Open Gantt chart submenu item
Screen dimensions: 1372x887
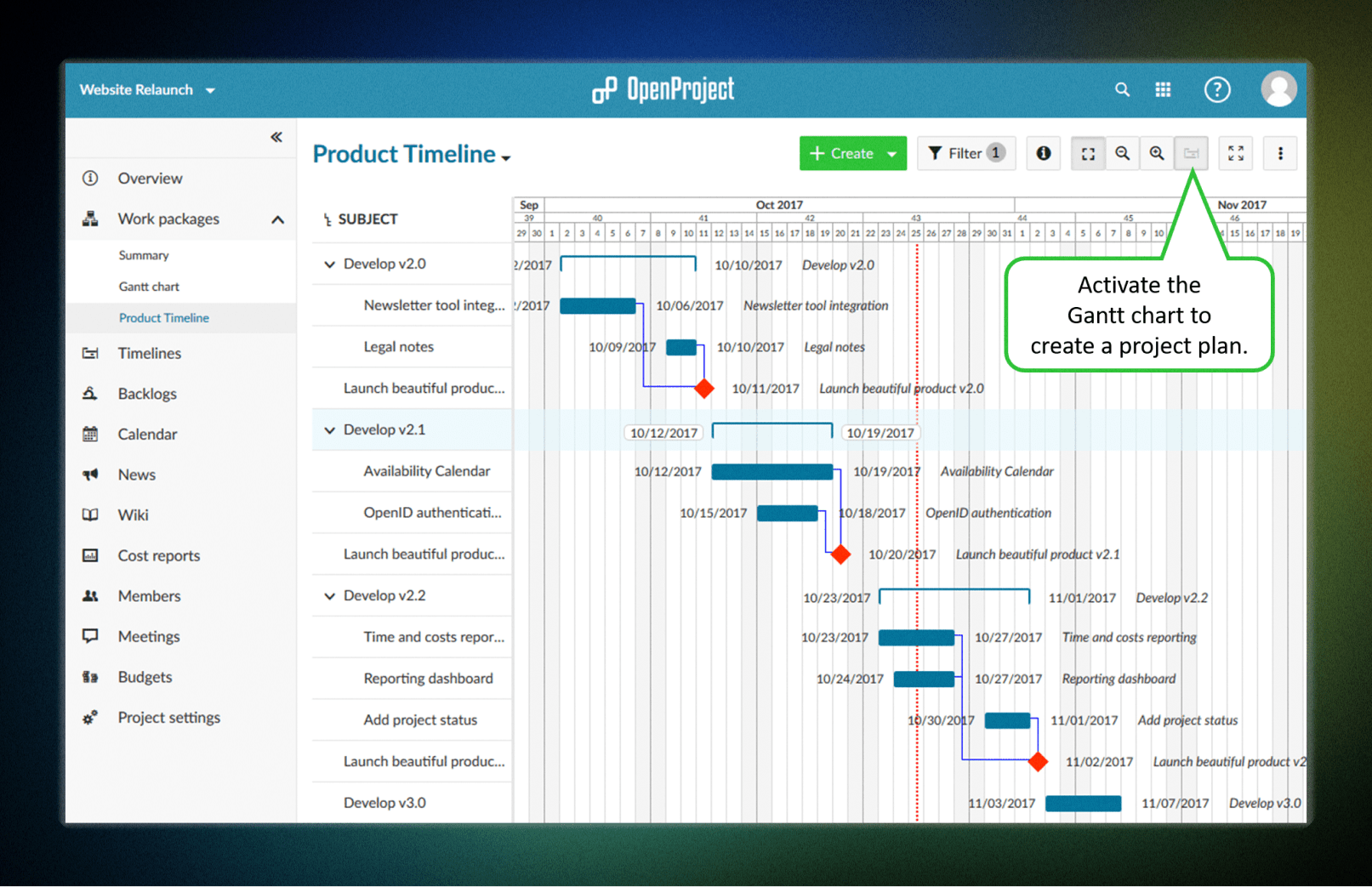coord(149,287)
